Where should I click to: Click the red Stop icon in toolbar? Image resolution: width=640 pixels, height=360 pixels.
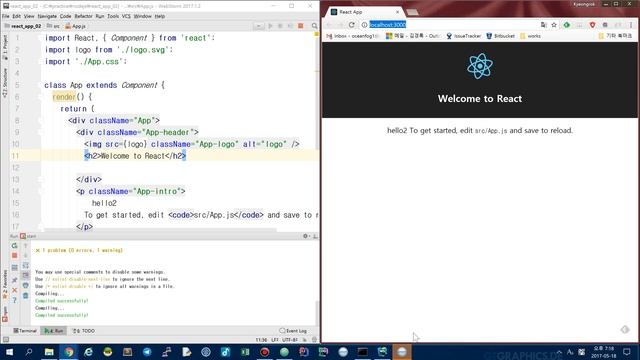coord(301,26)
